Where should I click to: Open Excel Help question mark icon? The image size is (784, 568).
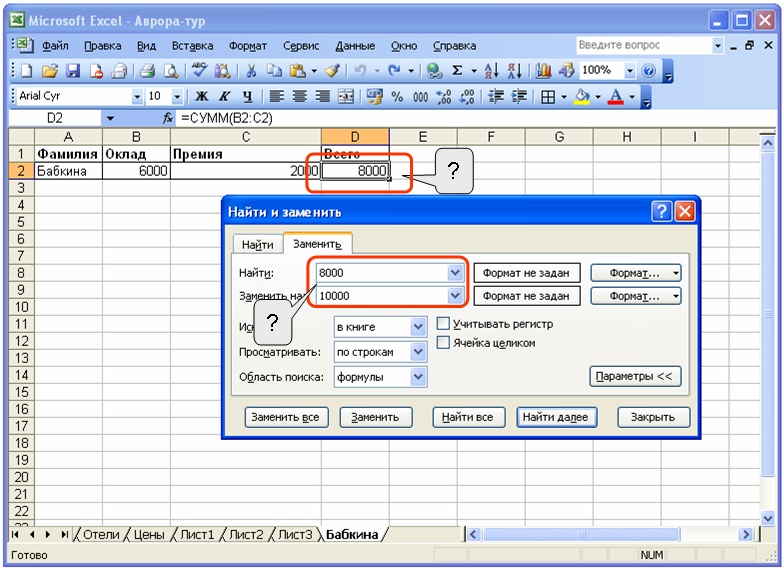pyautogui.click(x=648, y=71)
